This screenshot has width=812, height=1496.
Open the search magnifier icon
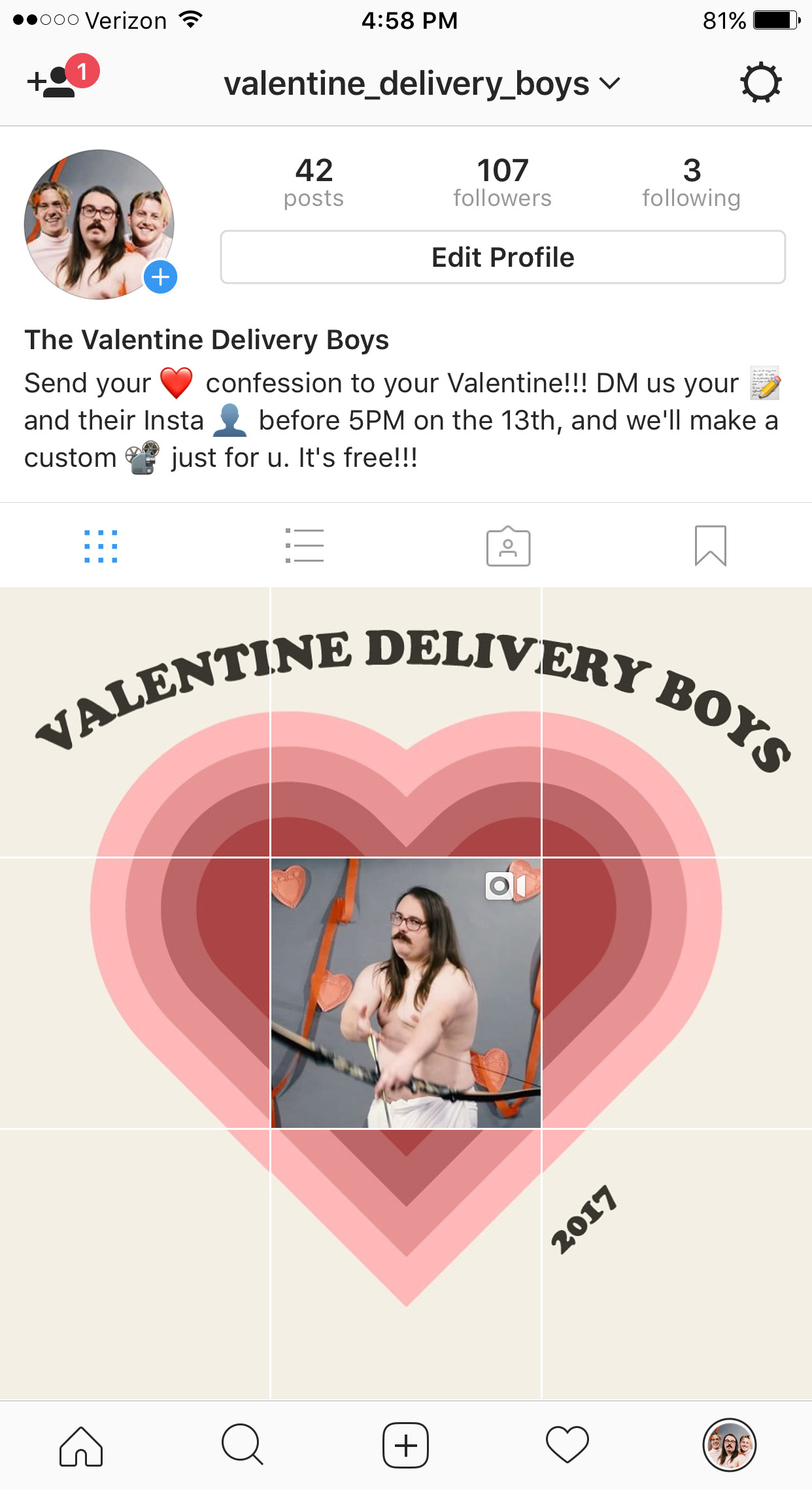pos(243,1445)
